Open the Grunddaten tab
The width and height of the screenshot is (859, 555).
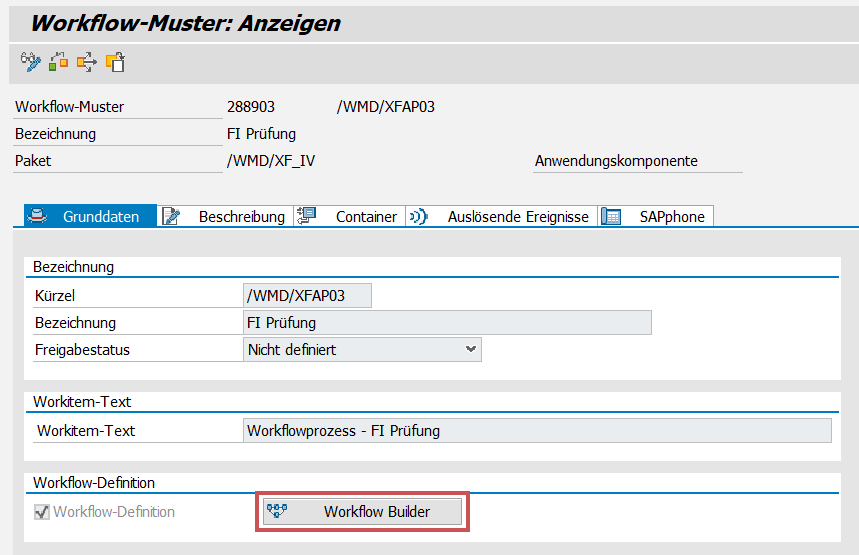(90, 216)
